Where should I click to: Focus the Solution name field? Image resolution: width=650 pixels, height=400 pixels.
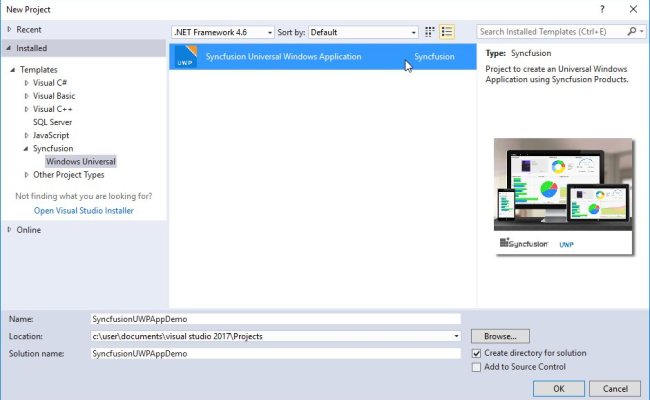(275, 354)
